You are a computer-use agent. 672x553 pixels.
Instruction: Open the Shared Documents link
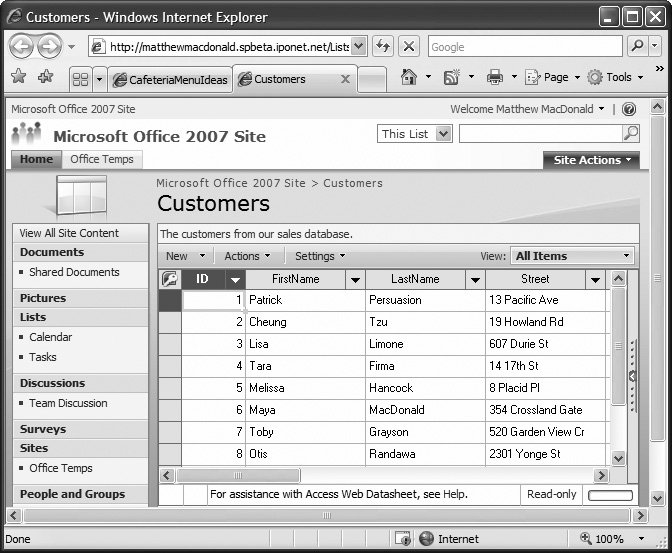tap(74, 272)
